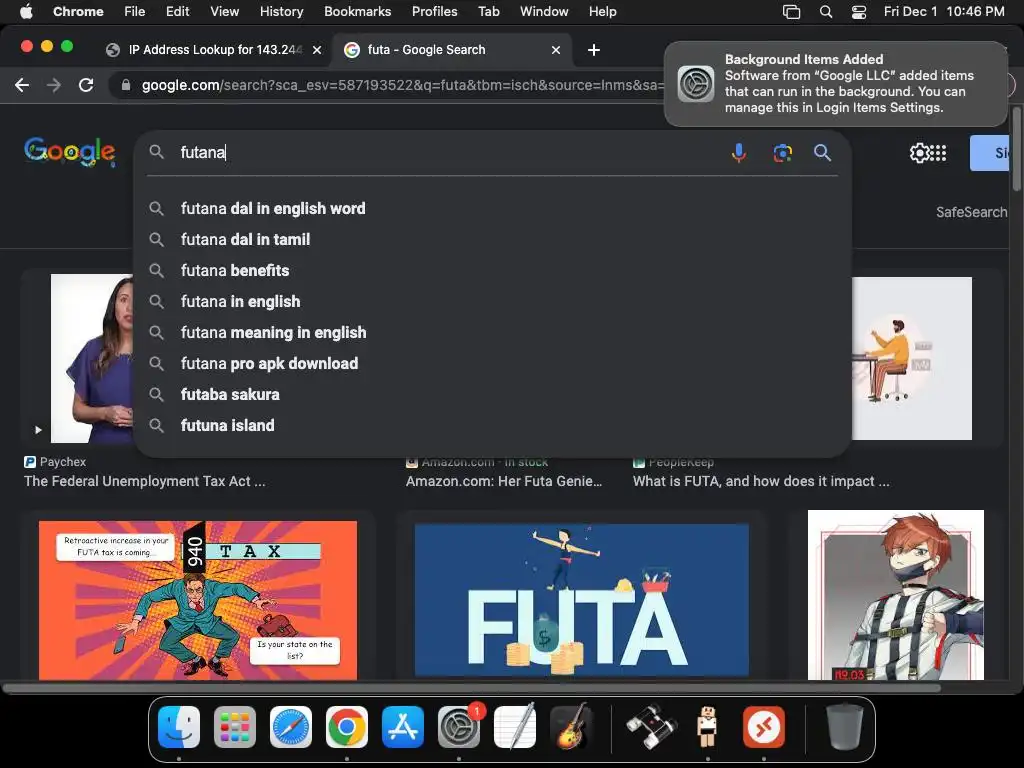This screenshot has height=768, width=1024.
Task: Select suggestion 'futana meaning in english'
Action: click(x=492, y=332)
